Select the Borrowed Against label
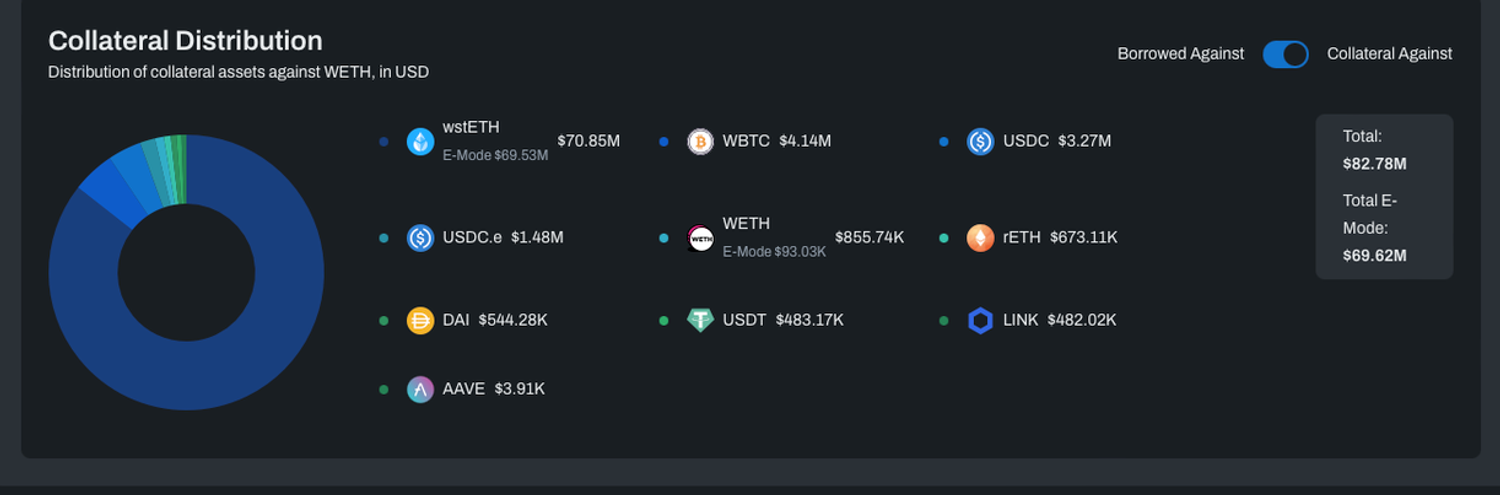The height and width of the screenshot is (495, 1500). coord(1180,54)
